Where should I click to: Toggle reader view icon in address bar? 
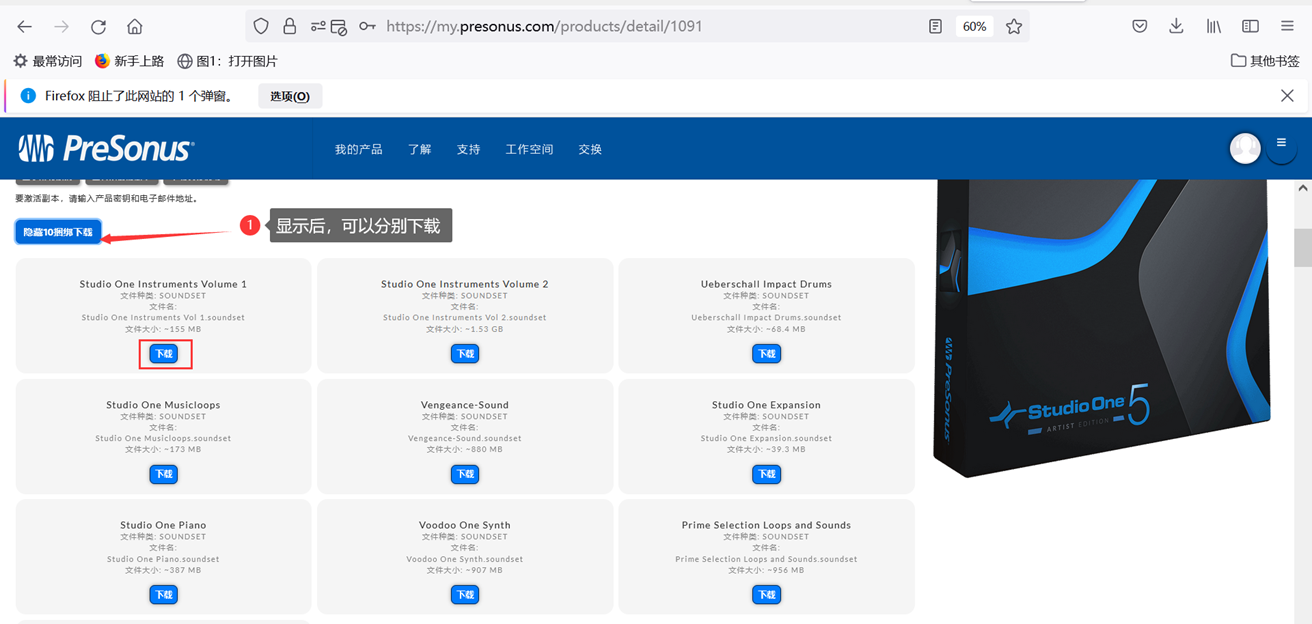pos(935,27)
